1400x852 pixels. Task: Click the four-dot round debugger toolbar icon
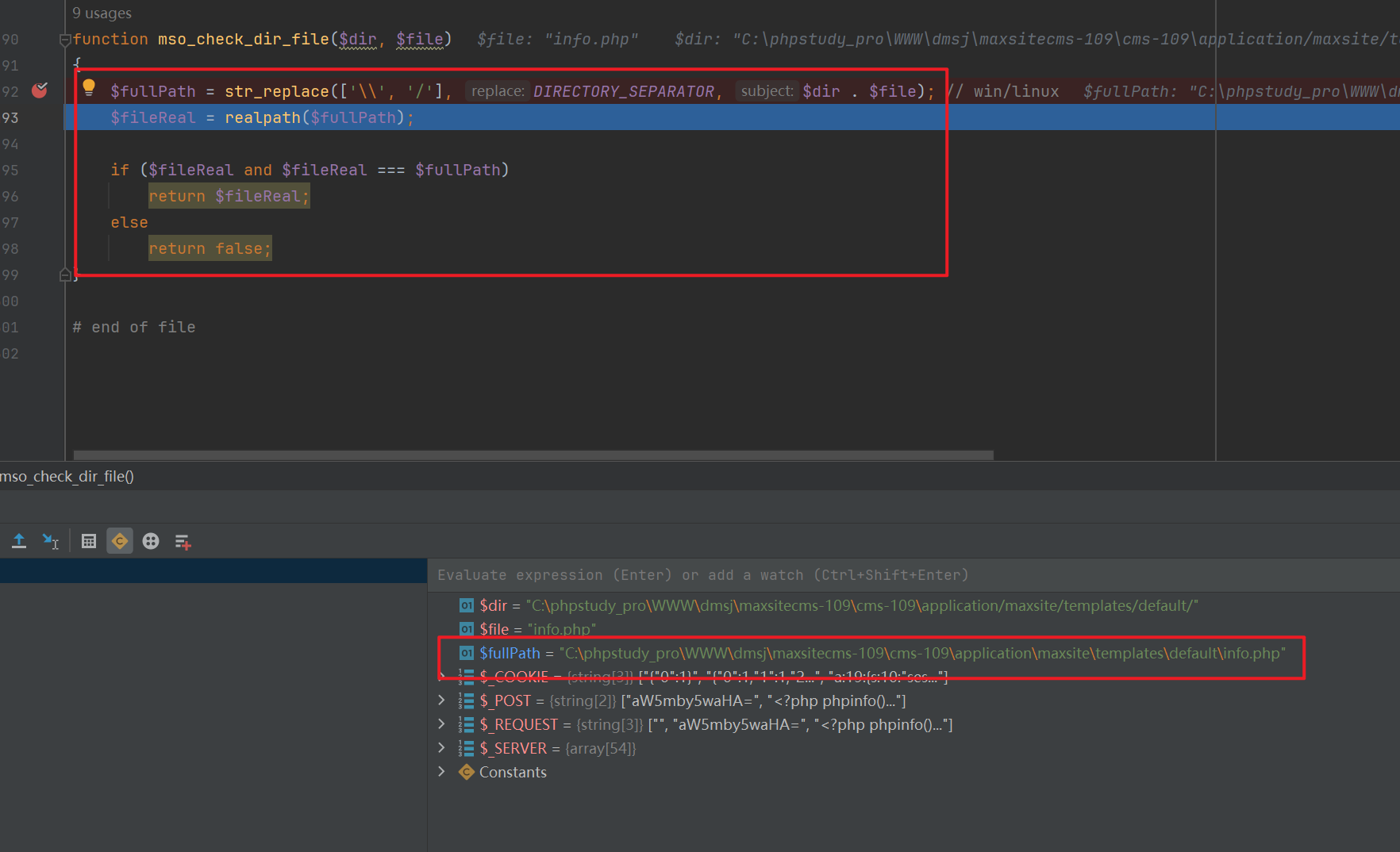pyautogui.click(x=151, y=541)
